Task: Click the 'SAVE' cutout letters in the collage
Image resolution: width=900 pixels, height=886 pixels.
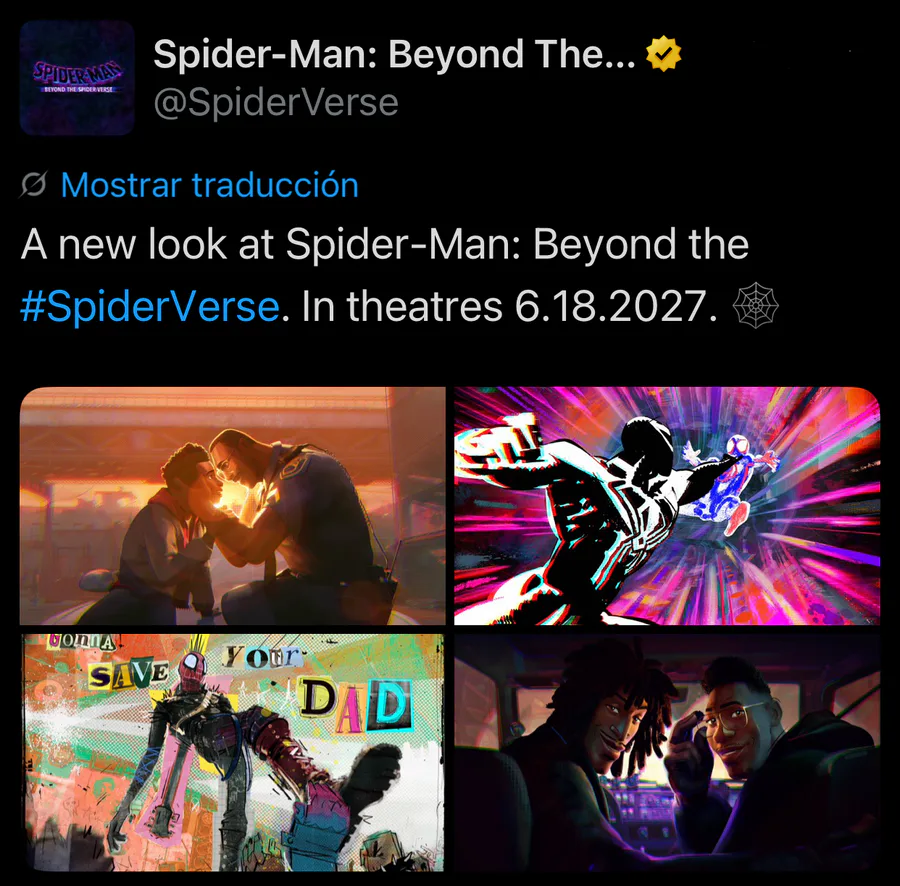Action: [x=129, y=673]
